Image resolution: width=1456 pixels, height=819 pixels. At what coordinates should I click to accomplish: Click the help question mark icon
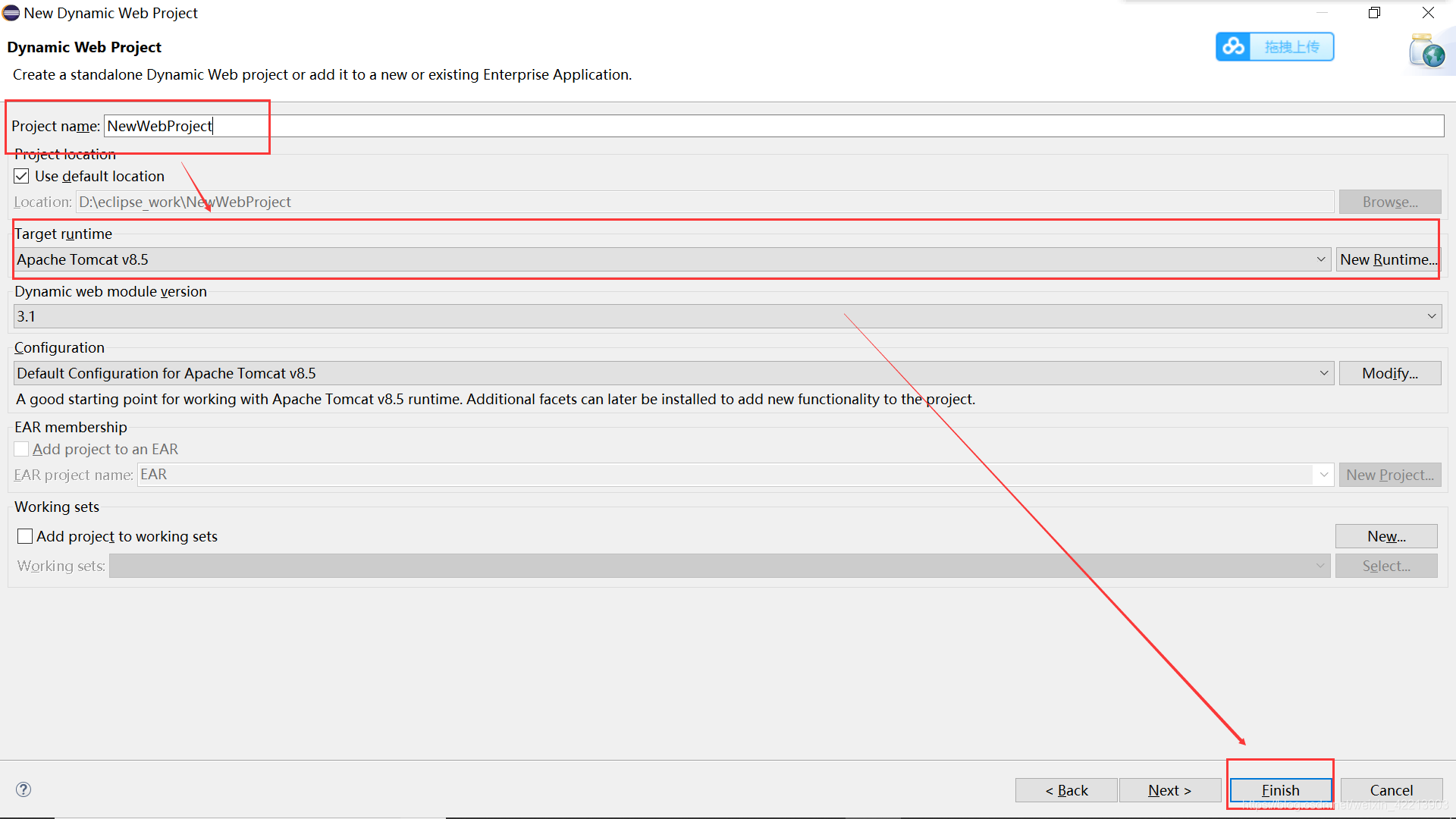(x=24, y=789)
